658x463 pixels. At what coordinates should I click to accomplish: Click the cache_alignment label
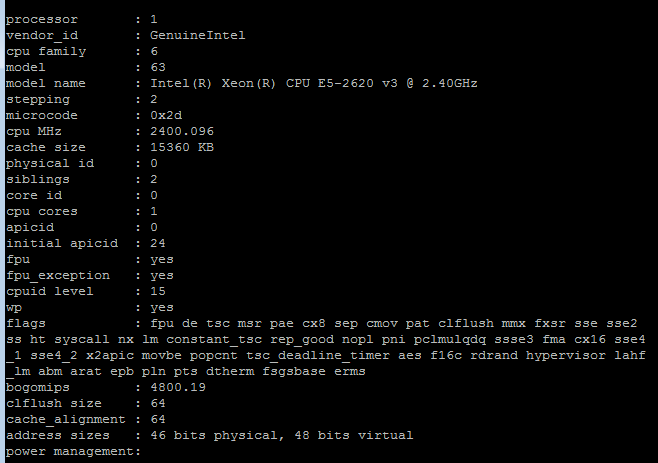point(65,419)
